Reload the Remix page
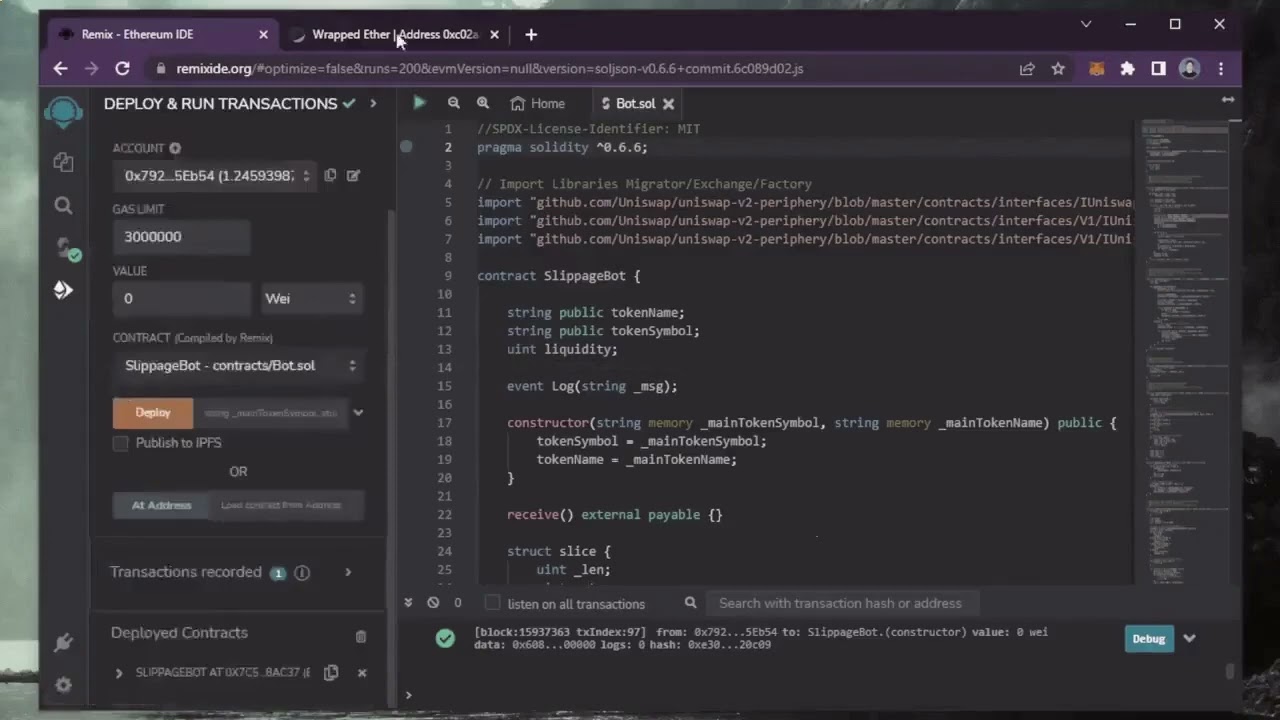 click(x=122, y=68)
